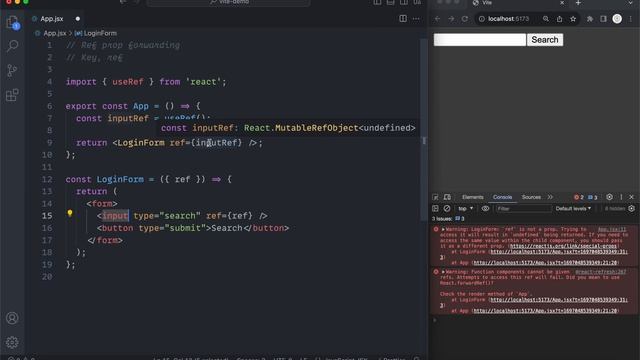The height and width of the screenshot is (360, 640).
Task: Go forward in the Chrome browser
Action: click(451, 19)
